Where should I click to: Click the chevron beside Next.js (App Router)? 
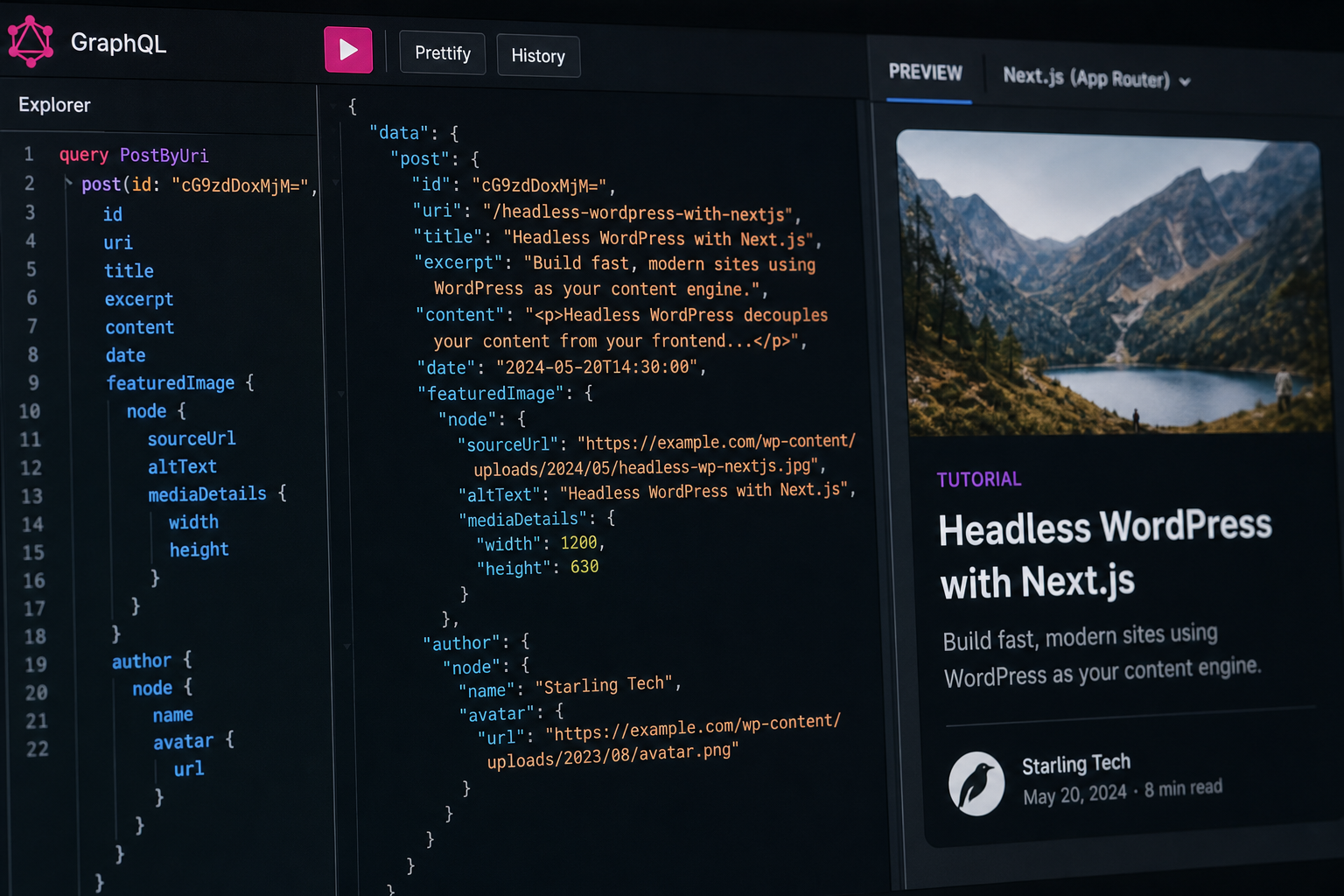pyautogui.click(x=1185, y=81)
